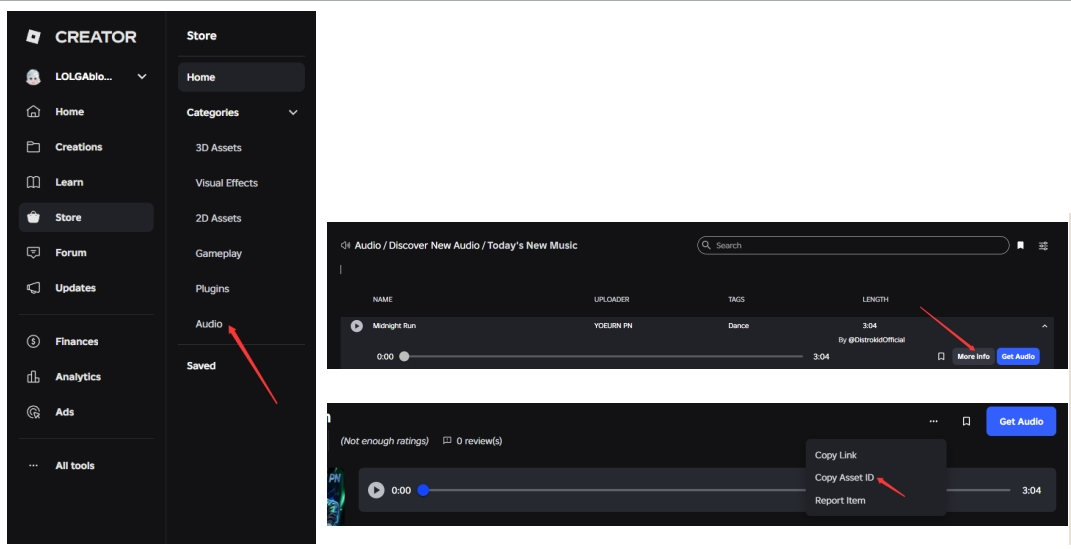Select Store in the Creator sidebar

(x=86, y=217)
